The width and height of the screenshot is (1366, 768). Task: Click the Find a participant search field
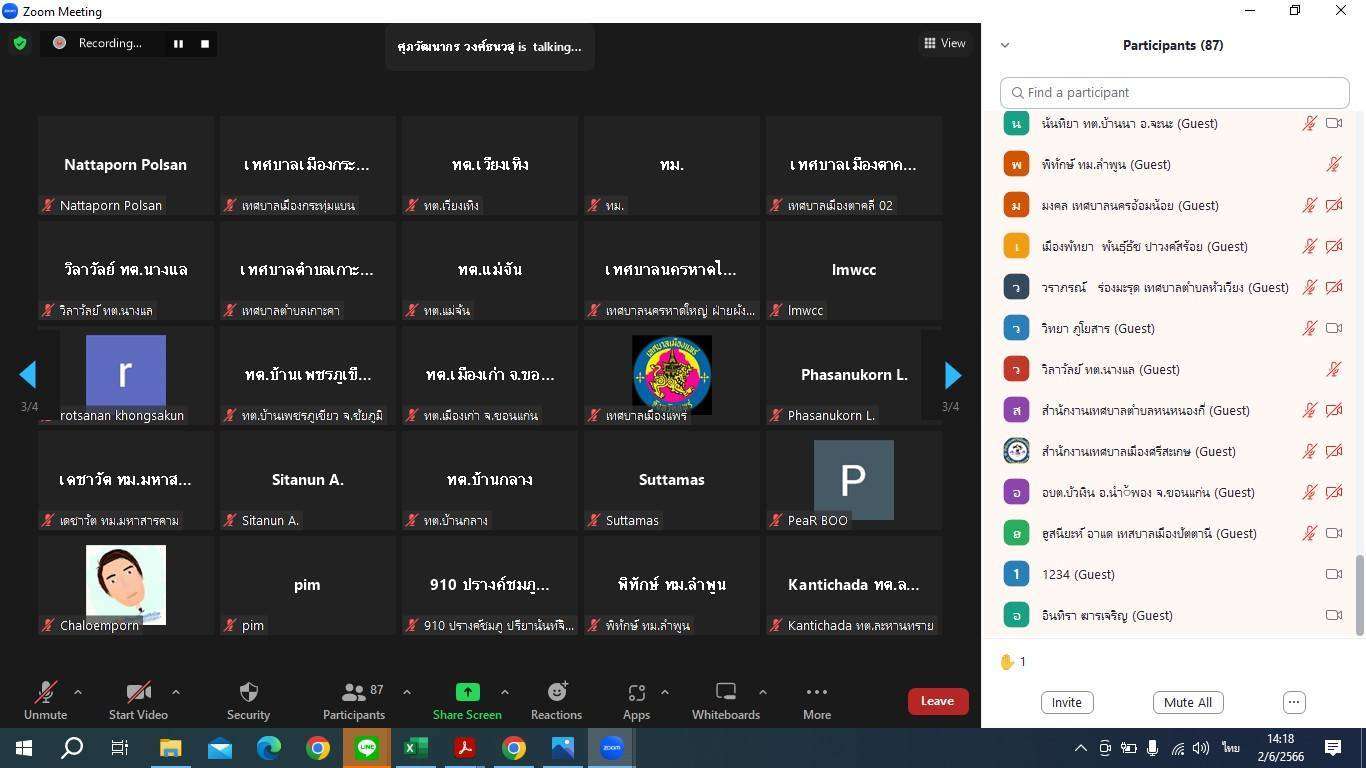click(x=1174, y=93)
